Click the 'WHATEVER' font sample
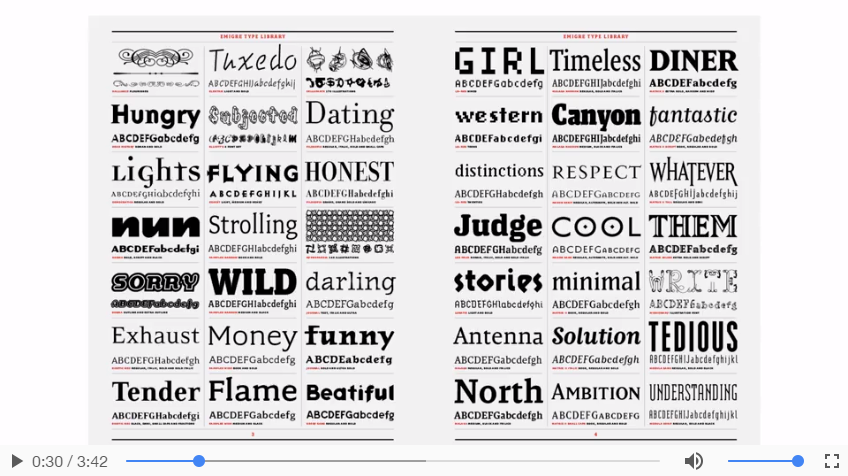The image size is (848, 476). pos(693,172)
